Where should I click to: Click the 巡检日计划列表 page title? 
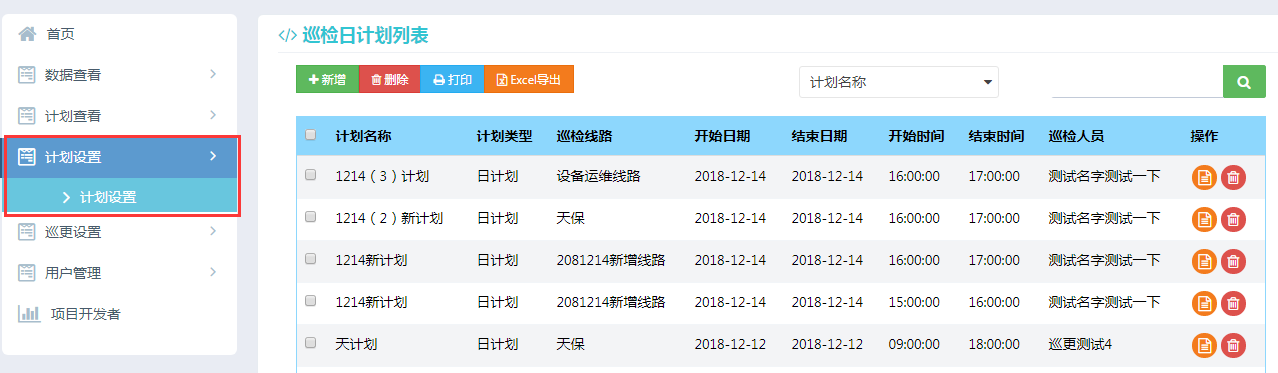click(365, 35)
